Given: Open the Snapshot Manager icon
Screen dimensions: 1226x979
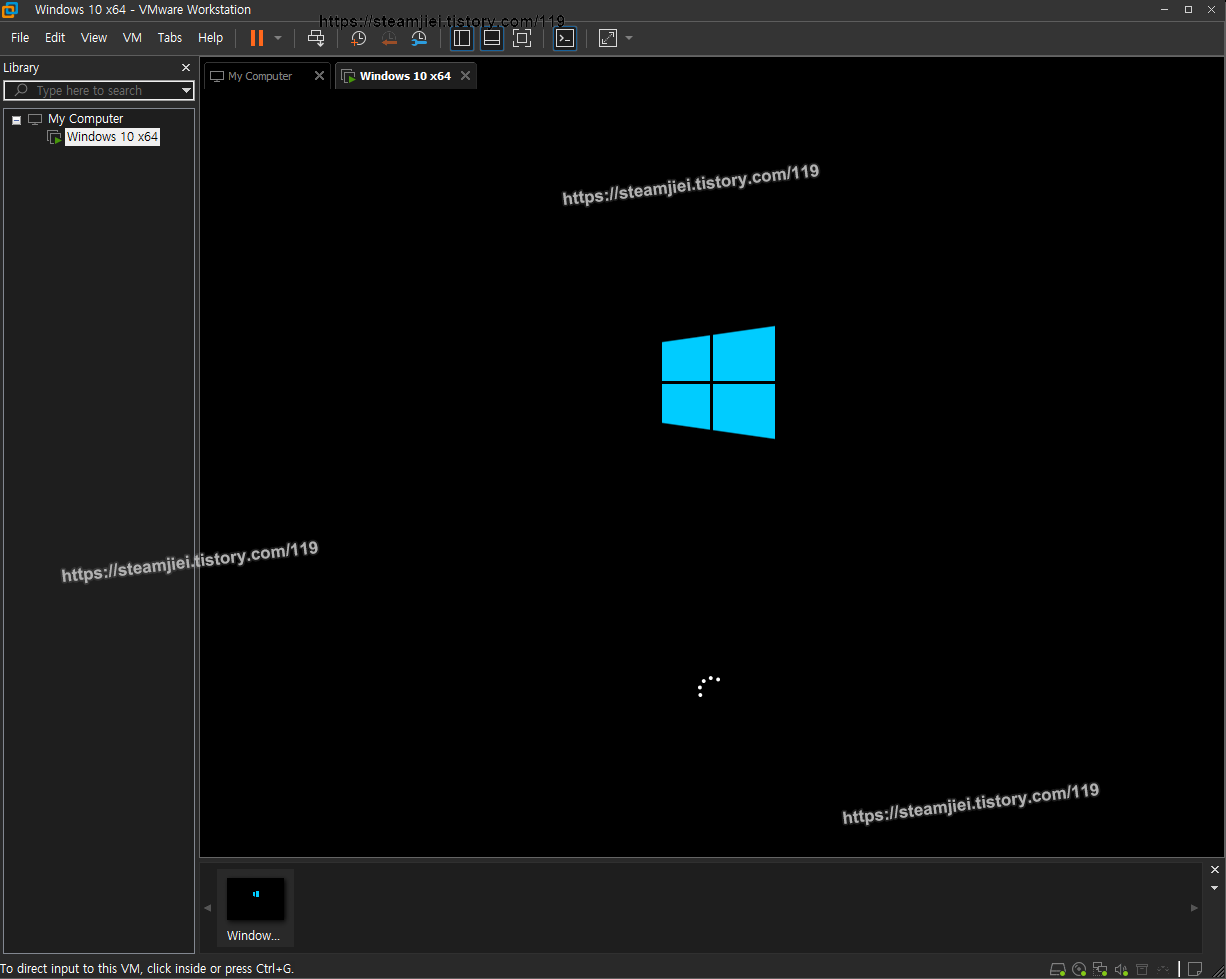Looking at the screenshot, I should coord(419,38).
